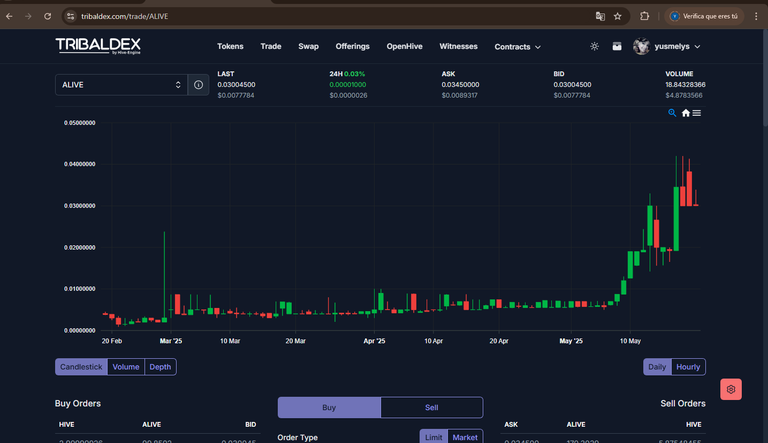Image resolution: width=768 pixels, height=443 pixels.
Task: Click the Apr '25 x-axis label
Action: [x=374, y=341]
